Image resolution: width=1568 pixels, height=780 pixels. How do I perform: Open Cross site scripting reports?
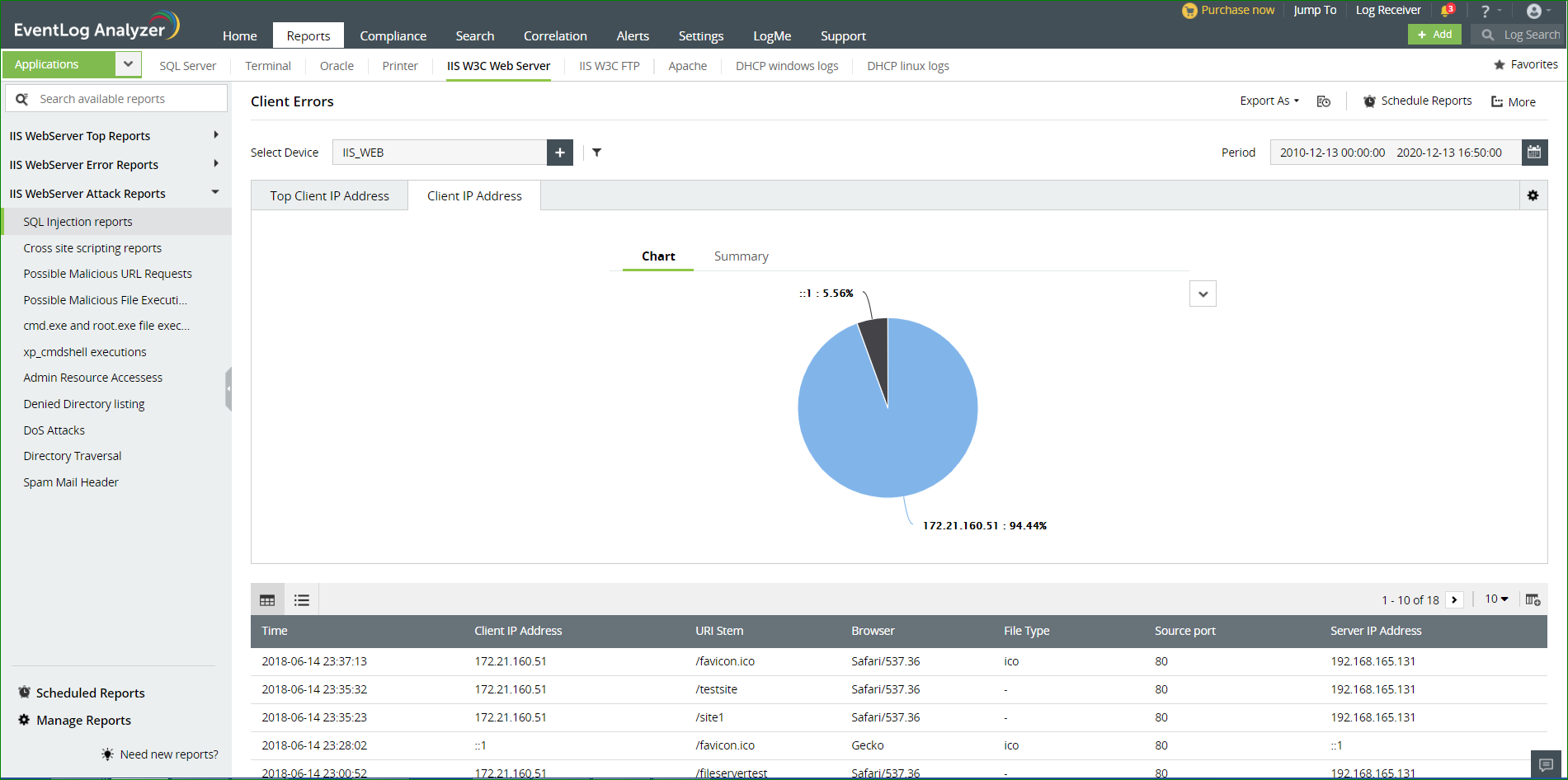tap(92, 248)
